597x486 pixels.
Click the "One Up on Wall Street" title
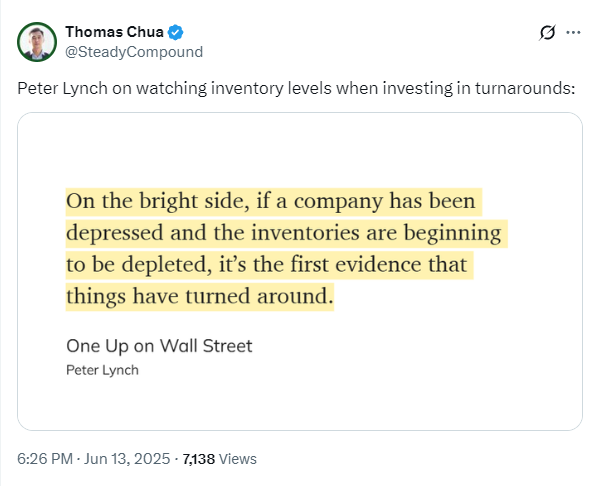coord(159,346)
